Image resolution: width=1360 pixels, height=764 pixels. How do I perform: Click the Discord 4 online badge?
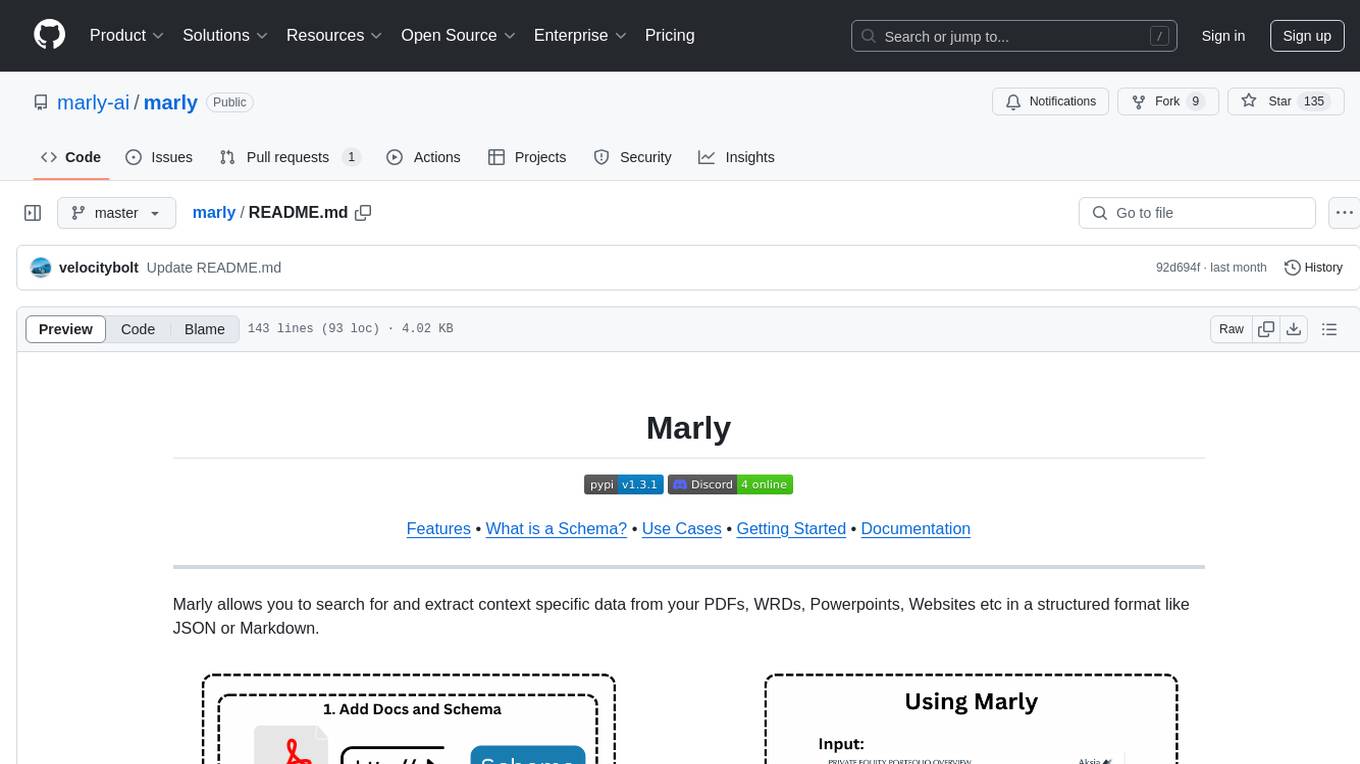pos(730,484)
